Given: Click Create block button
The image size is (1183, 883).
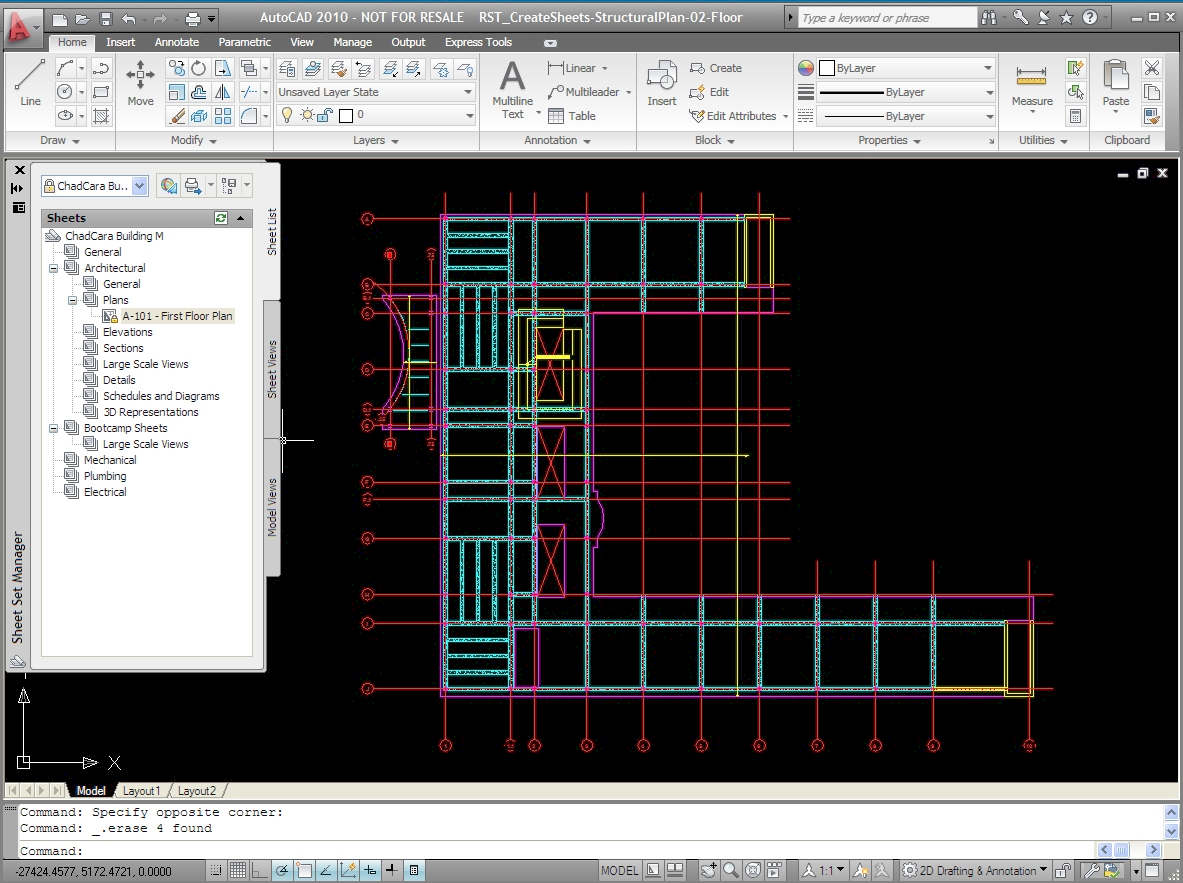Looking at the screenshot, I should tap(716, 68).
